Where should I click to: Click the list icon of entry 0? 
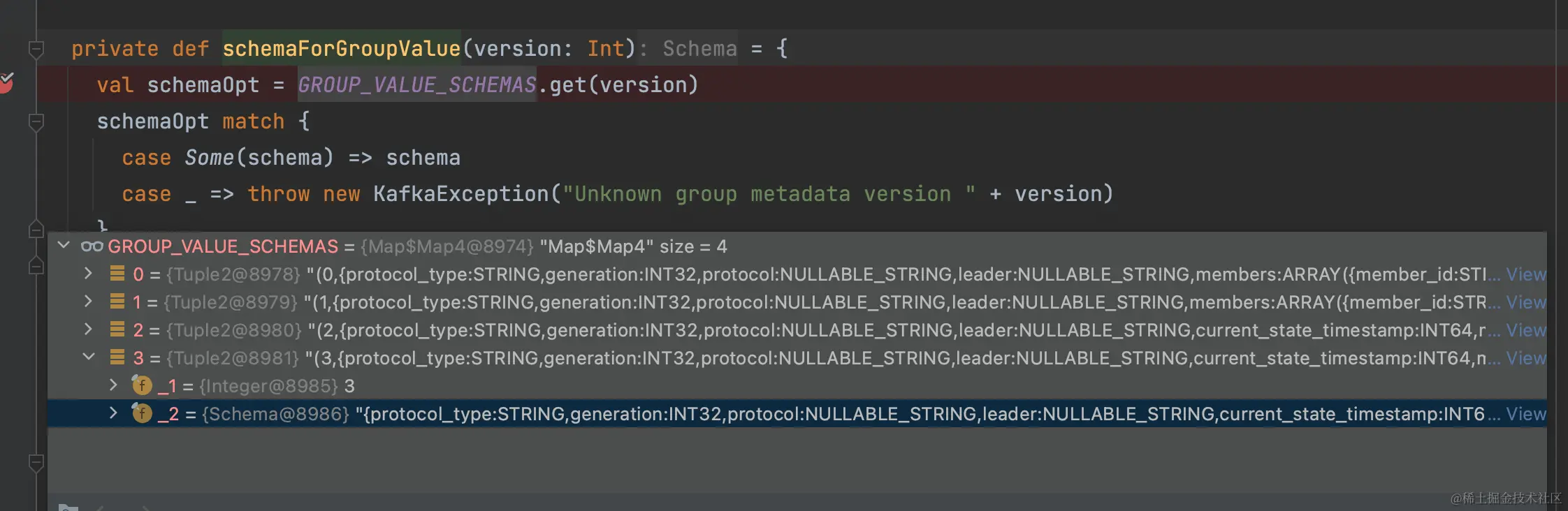[x=117, y=273]
